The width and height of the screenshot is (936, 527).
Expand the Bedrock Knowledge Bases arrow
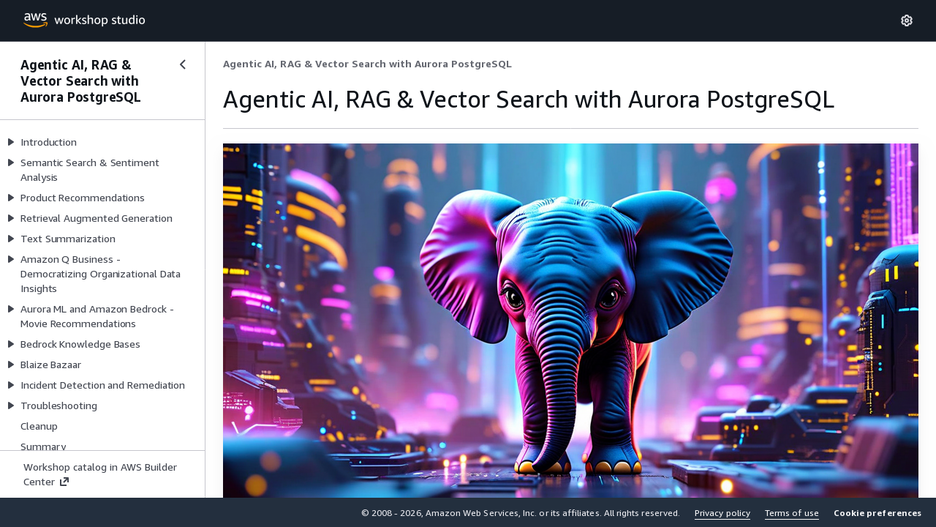11,344
